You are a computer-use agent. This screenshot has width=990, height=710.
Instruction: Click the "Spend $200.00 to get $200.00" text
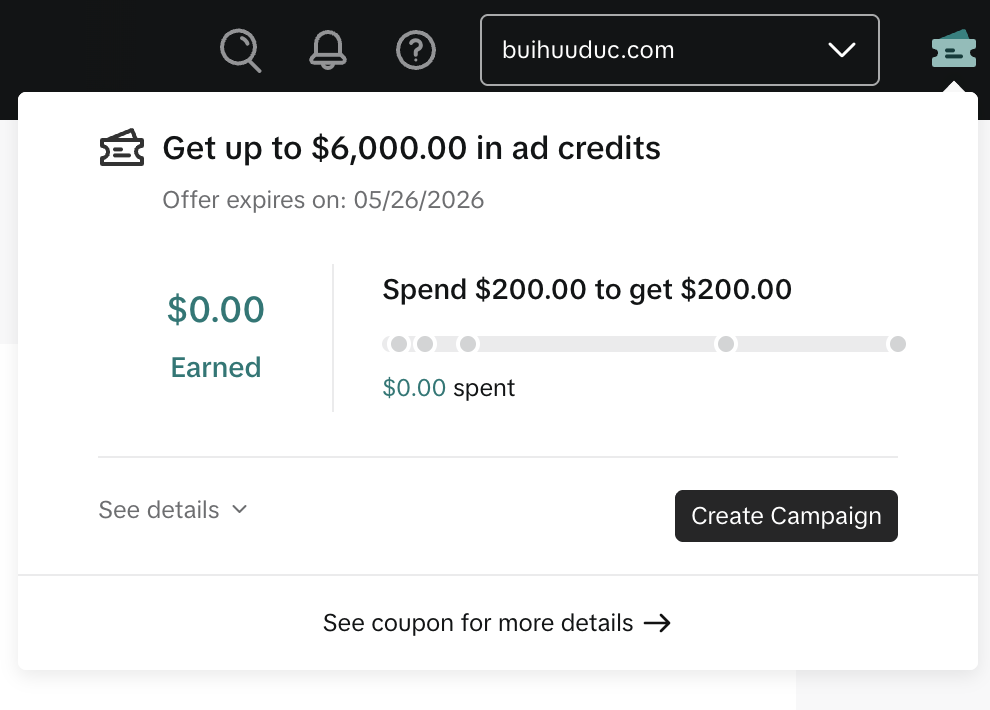(587, 290)
